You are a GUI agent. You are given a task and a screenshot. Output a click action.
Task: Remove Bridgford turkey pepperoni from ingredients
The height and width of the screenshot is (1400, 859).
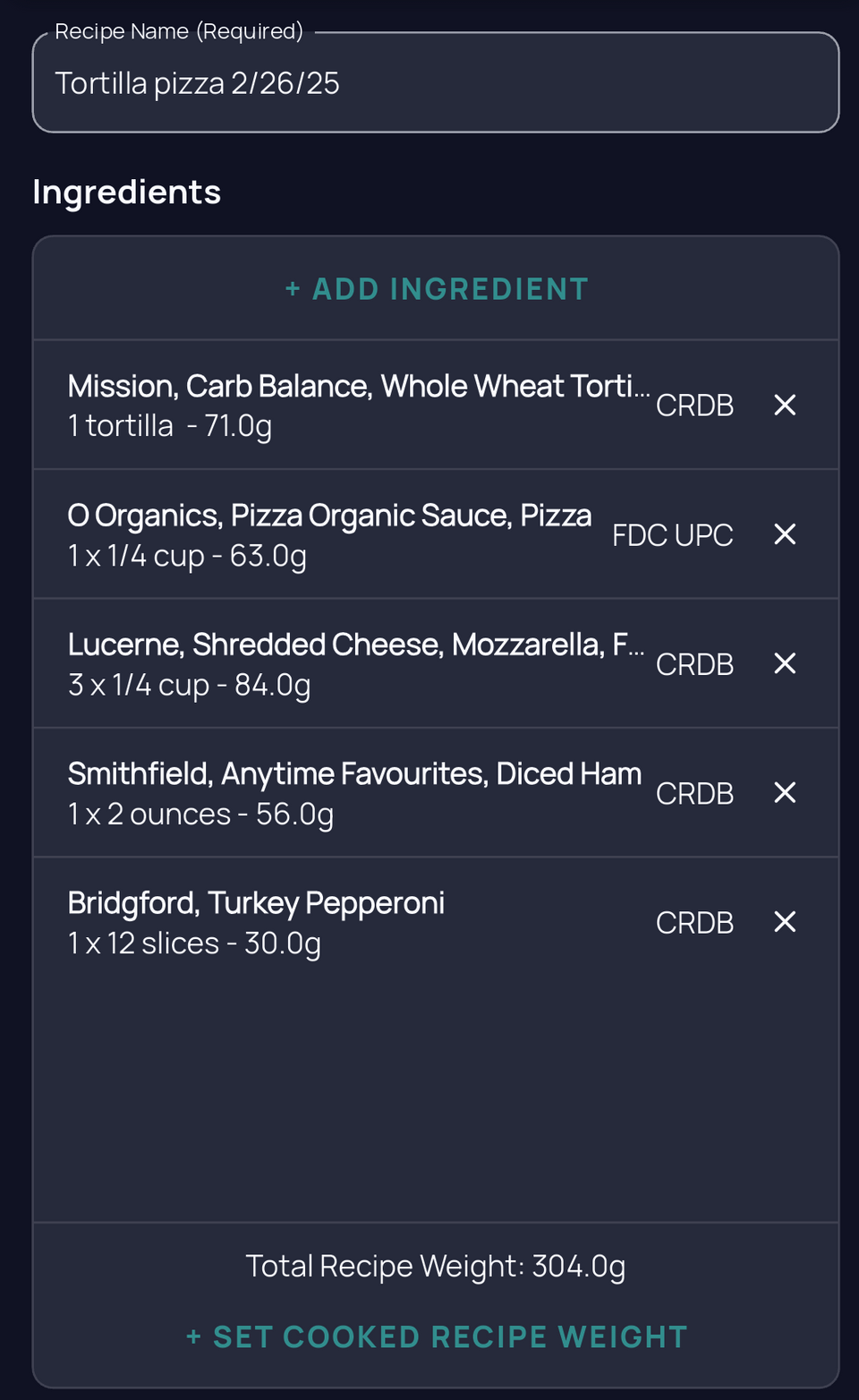pyautogui.click(x=785, y=922)
